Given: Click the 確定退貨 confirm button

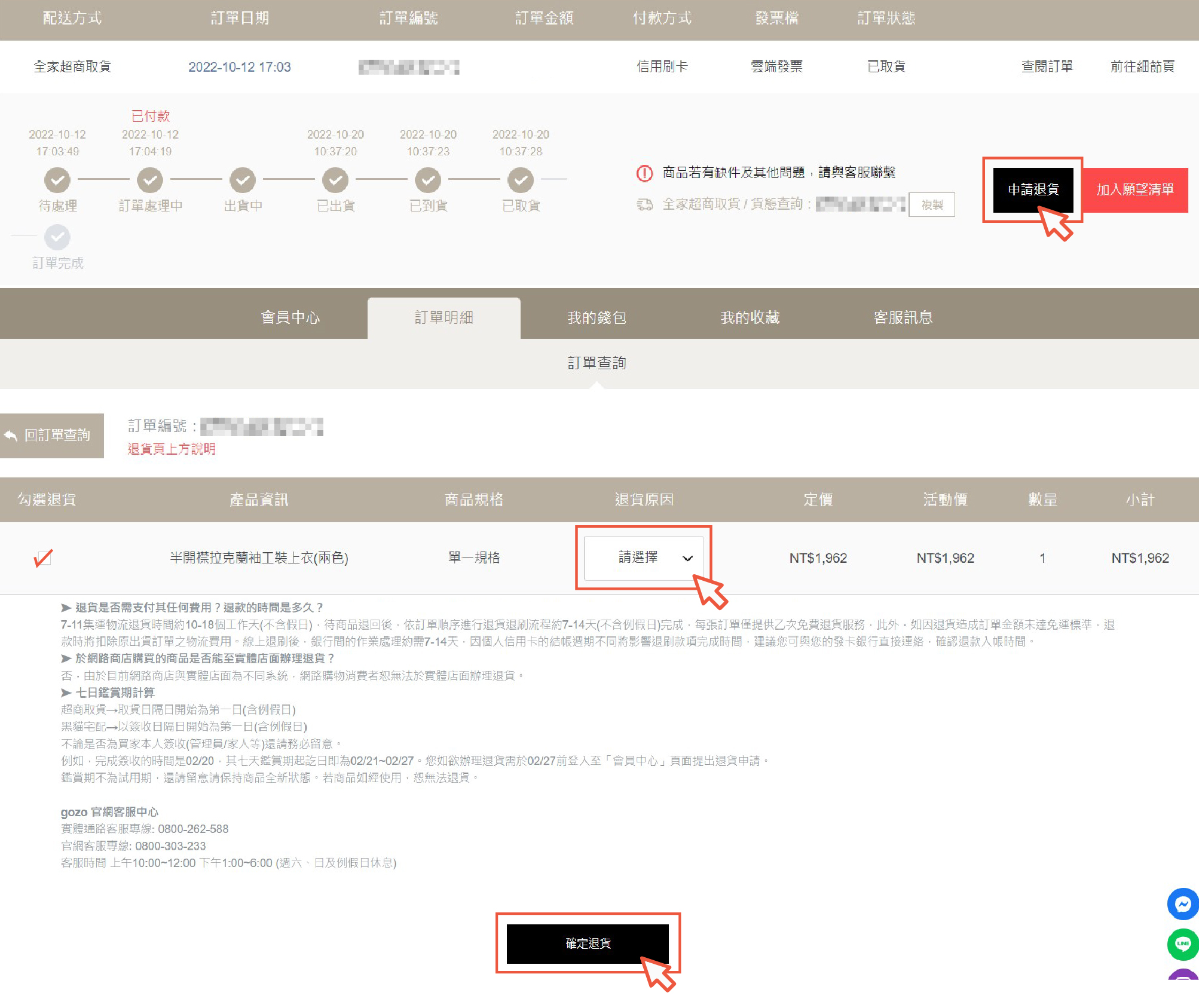Looking at the screenshot, I should [588, 943].
